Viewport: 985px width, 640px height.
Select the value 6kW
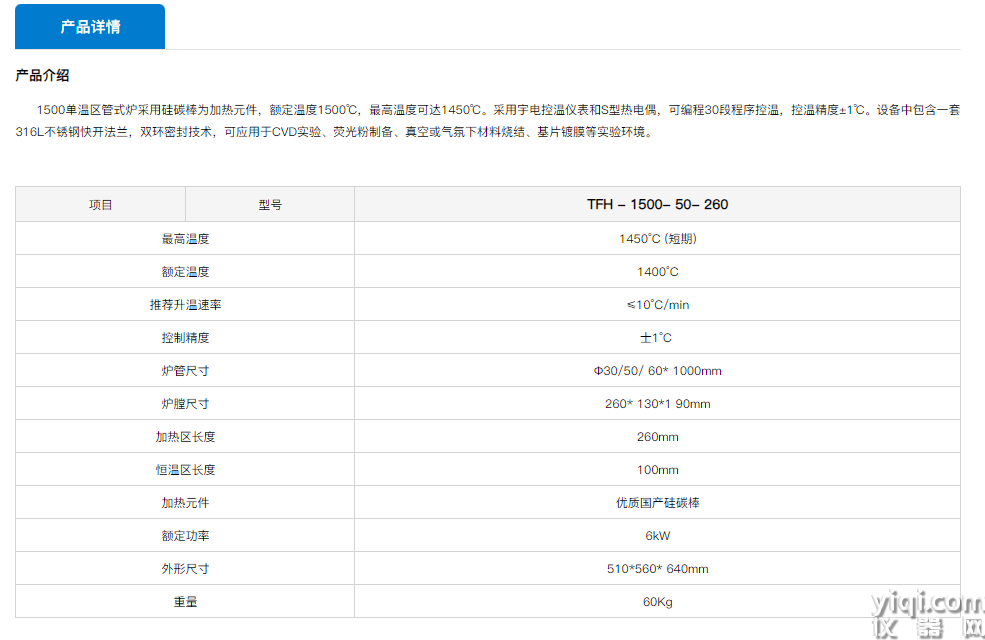tap(657, 536)
